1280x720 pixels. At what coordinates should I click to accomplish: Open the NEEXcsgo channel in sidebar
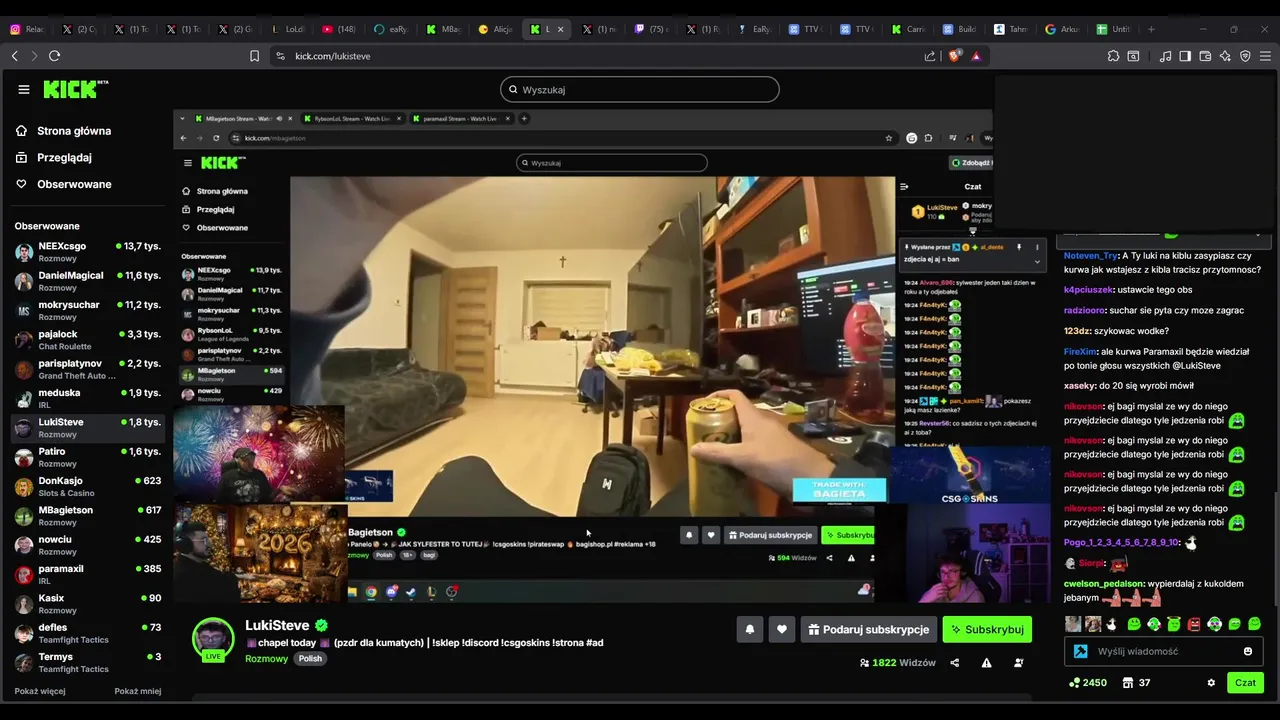pyautogui.click(x=88, y=252)
